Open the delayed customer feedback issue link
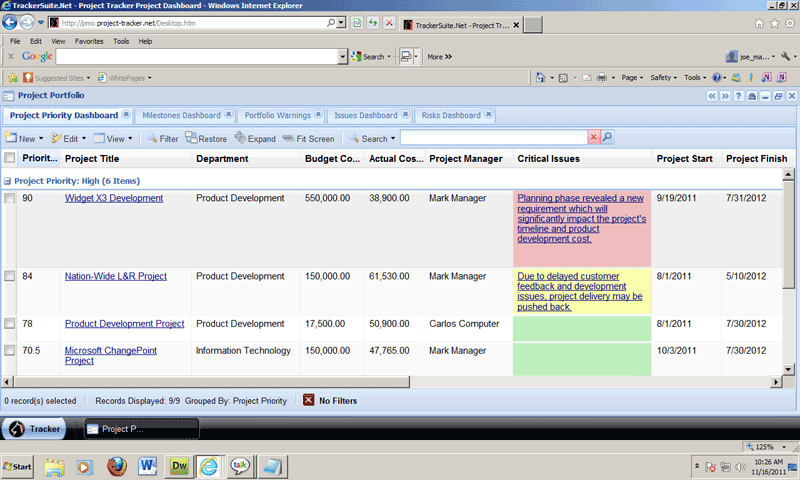The height and width of the screenshot is (480, 800). tap(580, 291)
